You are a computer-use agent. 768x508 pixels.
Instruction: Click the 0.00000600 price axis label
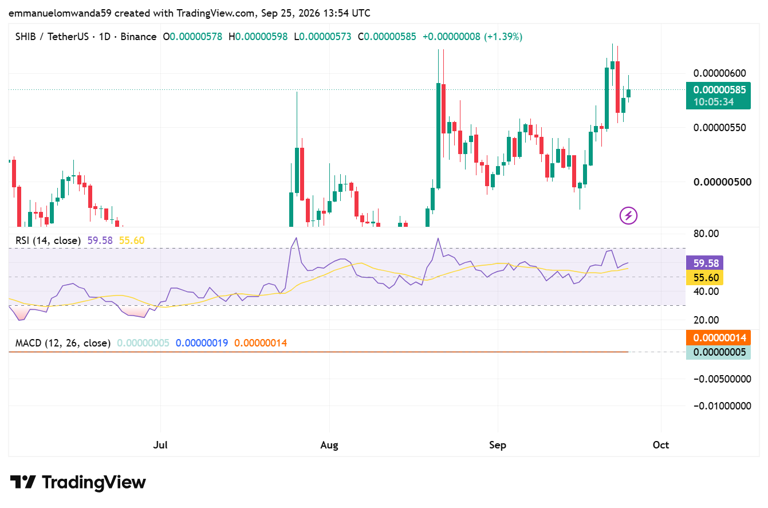pyautogui.click(x=720, y=73)
